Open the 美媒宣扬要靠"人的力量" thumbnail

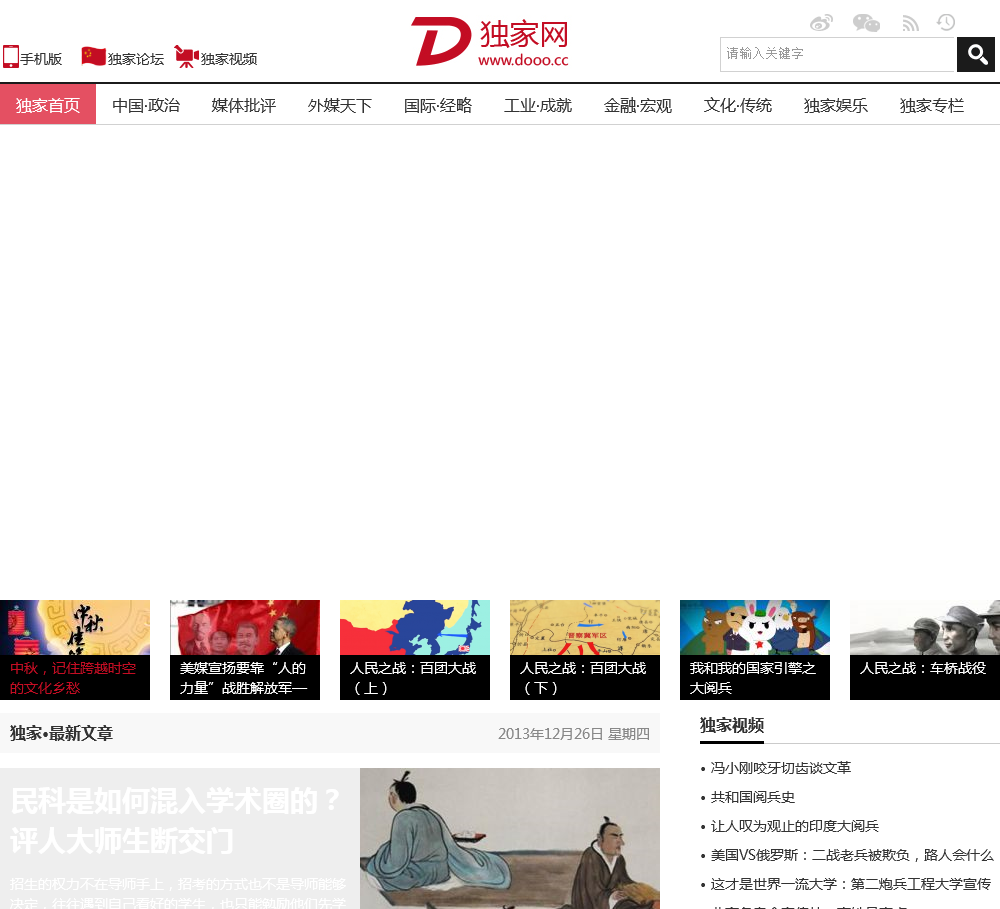click(245, 649)
